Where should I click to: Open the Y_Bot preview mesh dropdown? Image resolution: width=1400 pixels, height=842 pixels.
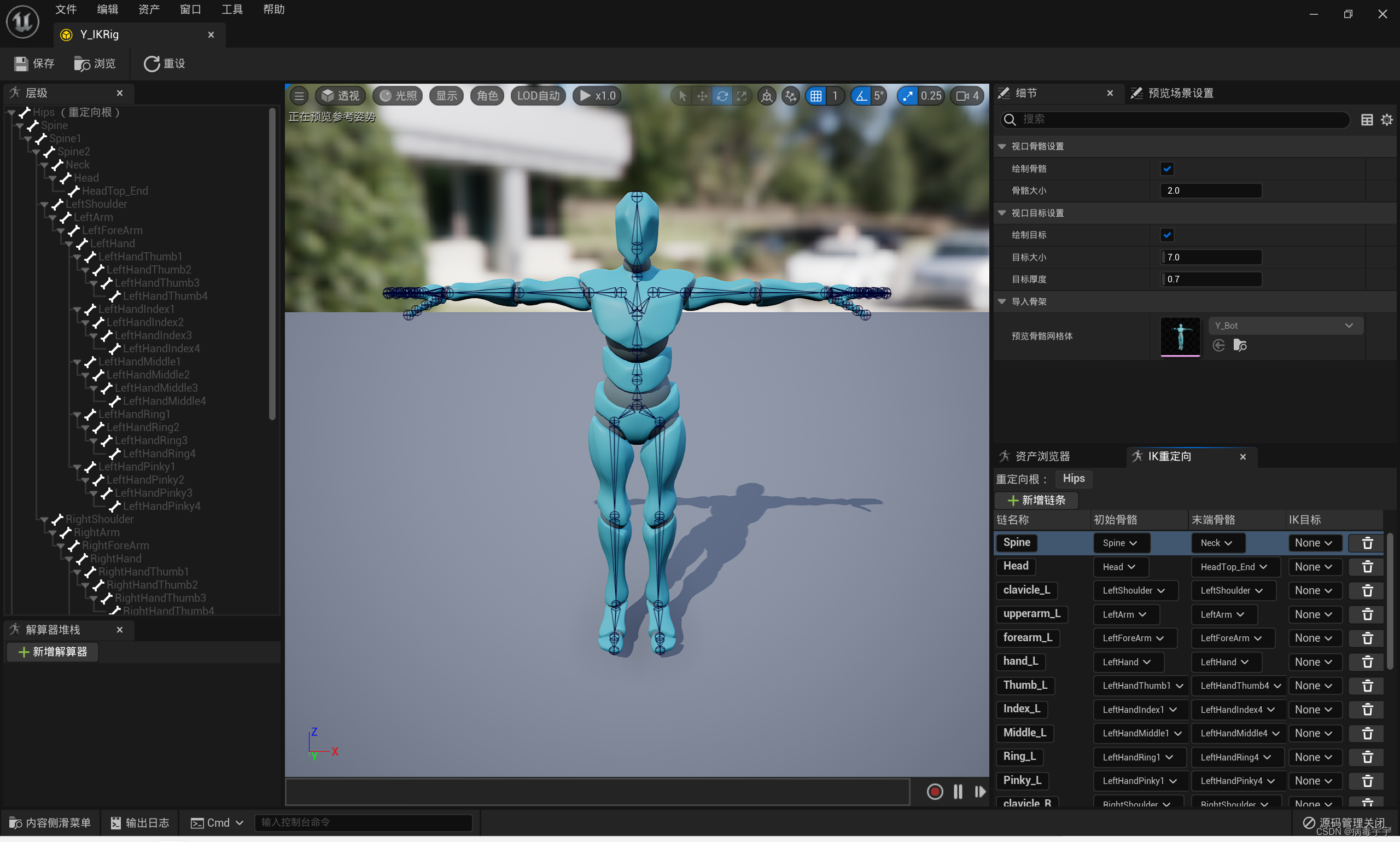pos(1284,325)
